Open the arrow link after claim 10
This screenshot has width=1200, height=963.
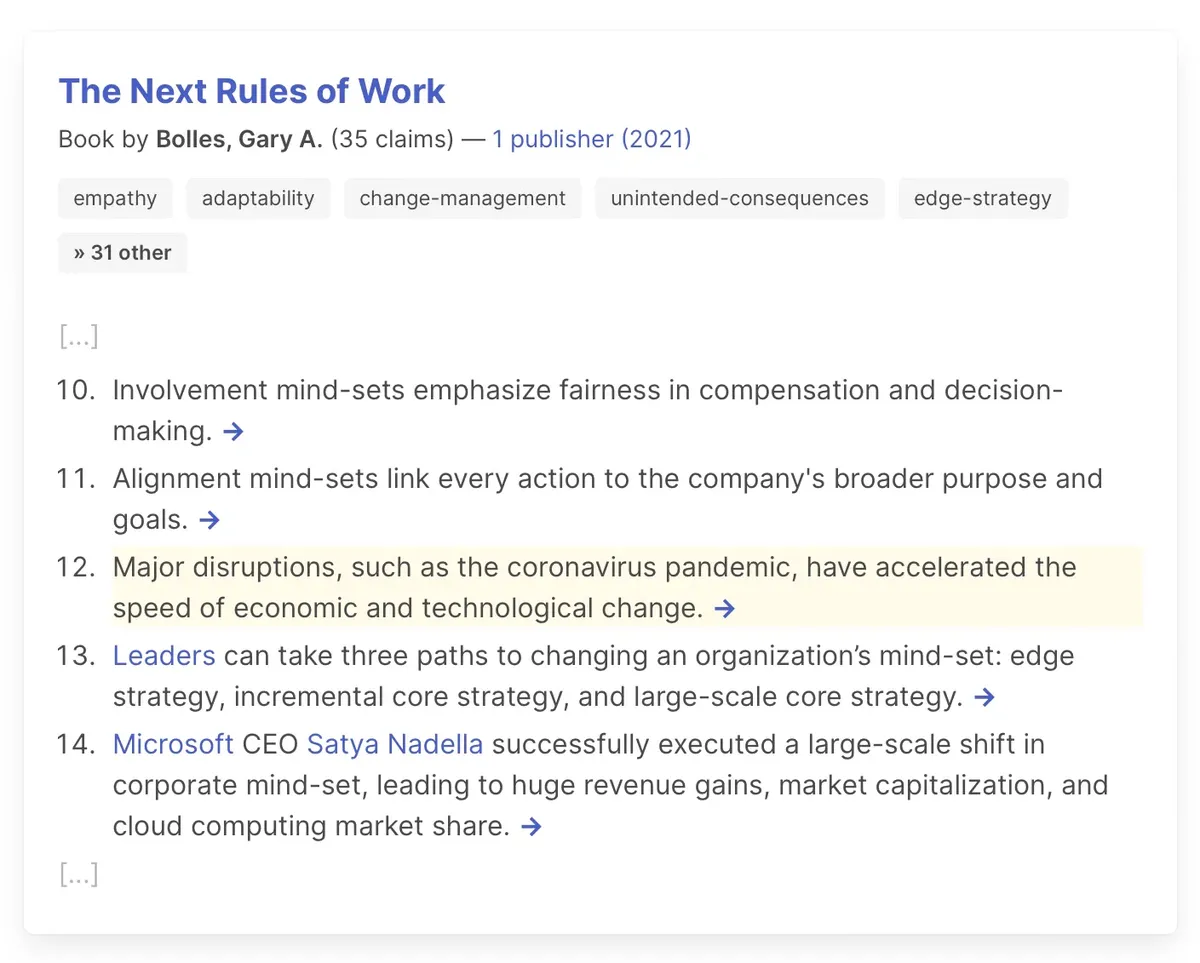coord(233,432)
